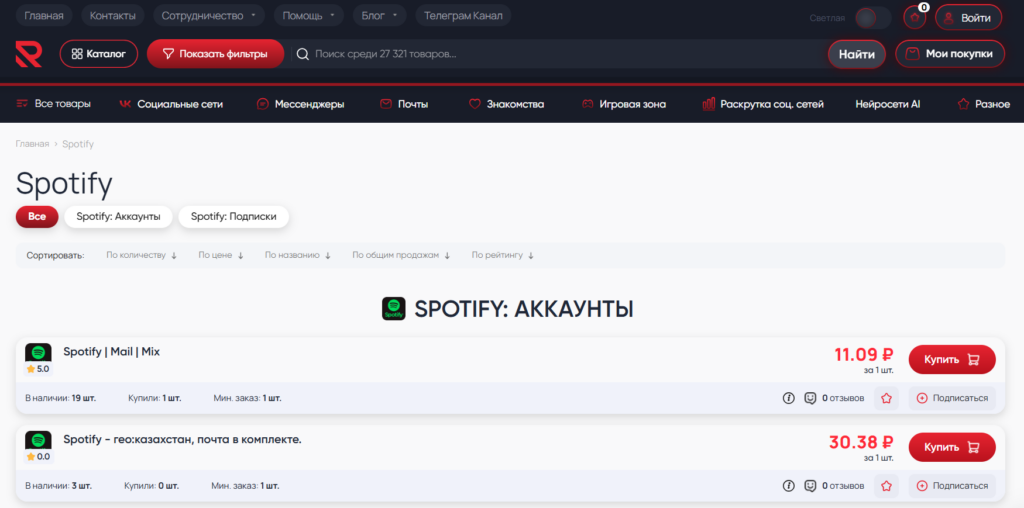Click reviews smiley icon on Mail Mix row

(x=810, y=398)
